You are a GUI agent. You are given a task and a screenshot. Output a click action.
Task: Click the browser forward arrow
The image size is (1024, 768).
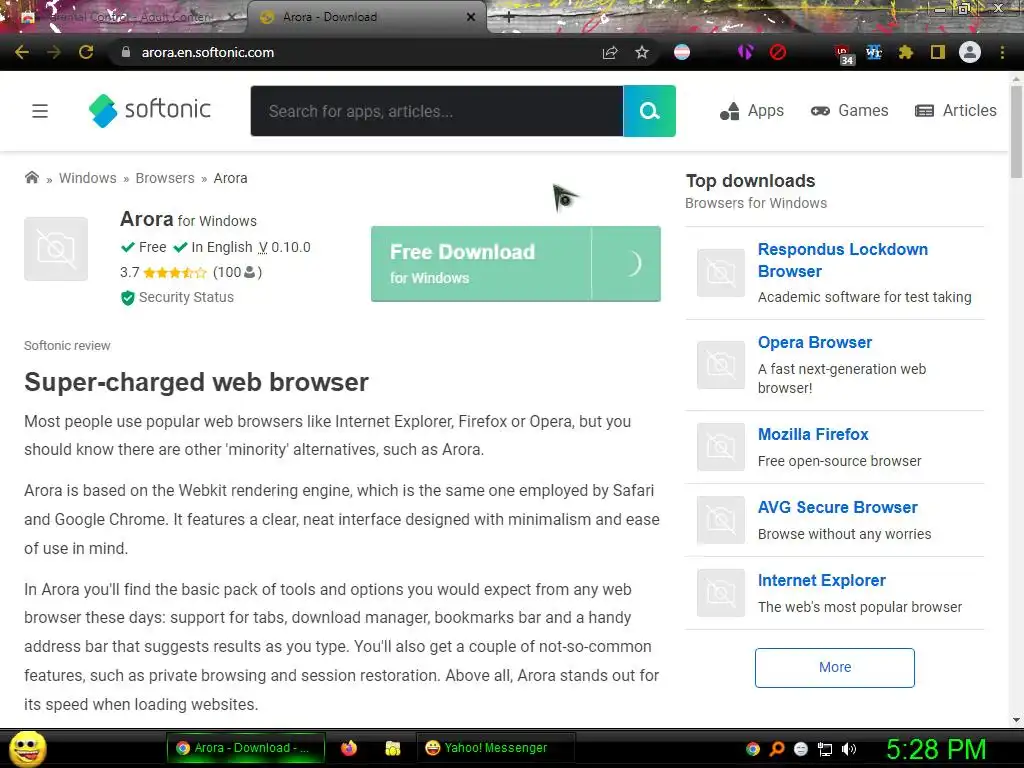pyautogui.click(x=54, y=52)
